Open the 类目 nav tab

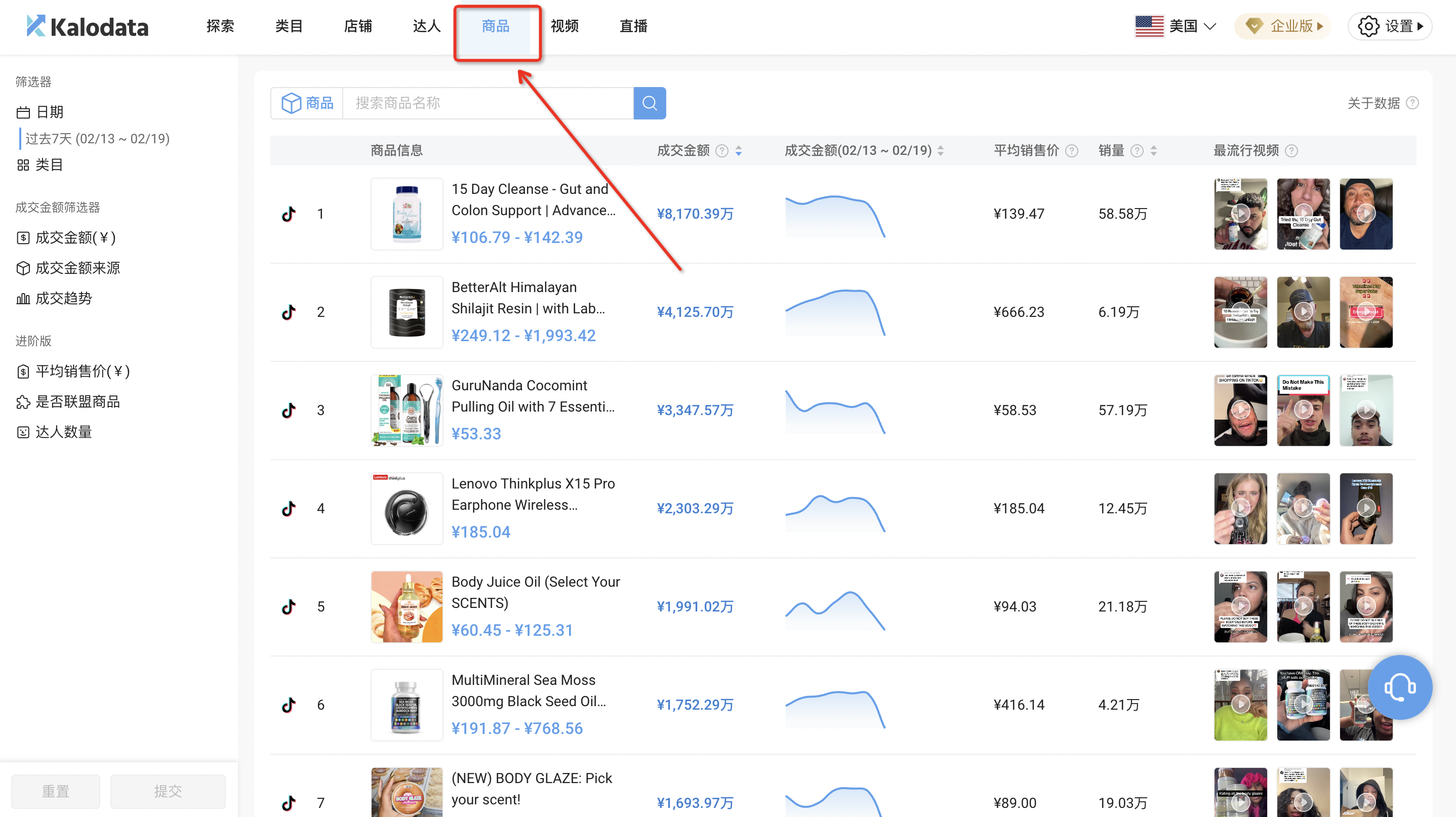click(289, 26)
